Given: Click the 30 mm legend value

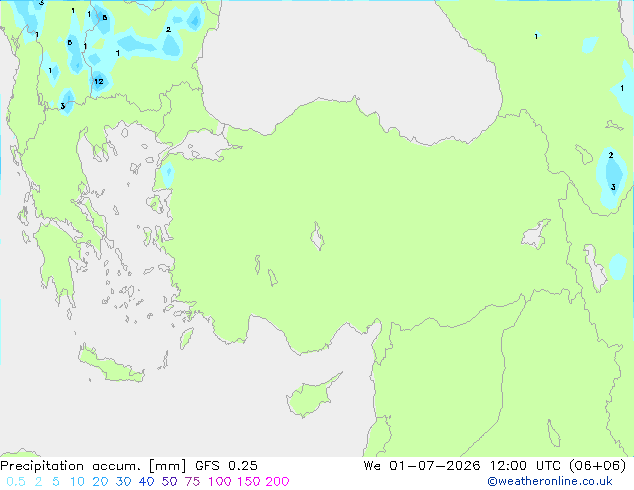Looking at the screenshot, I should (x=123, y=482).
